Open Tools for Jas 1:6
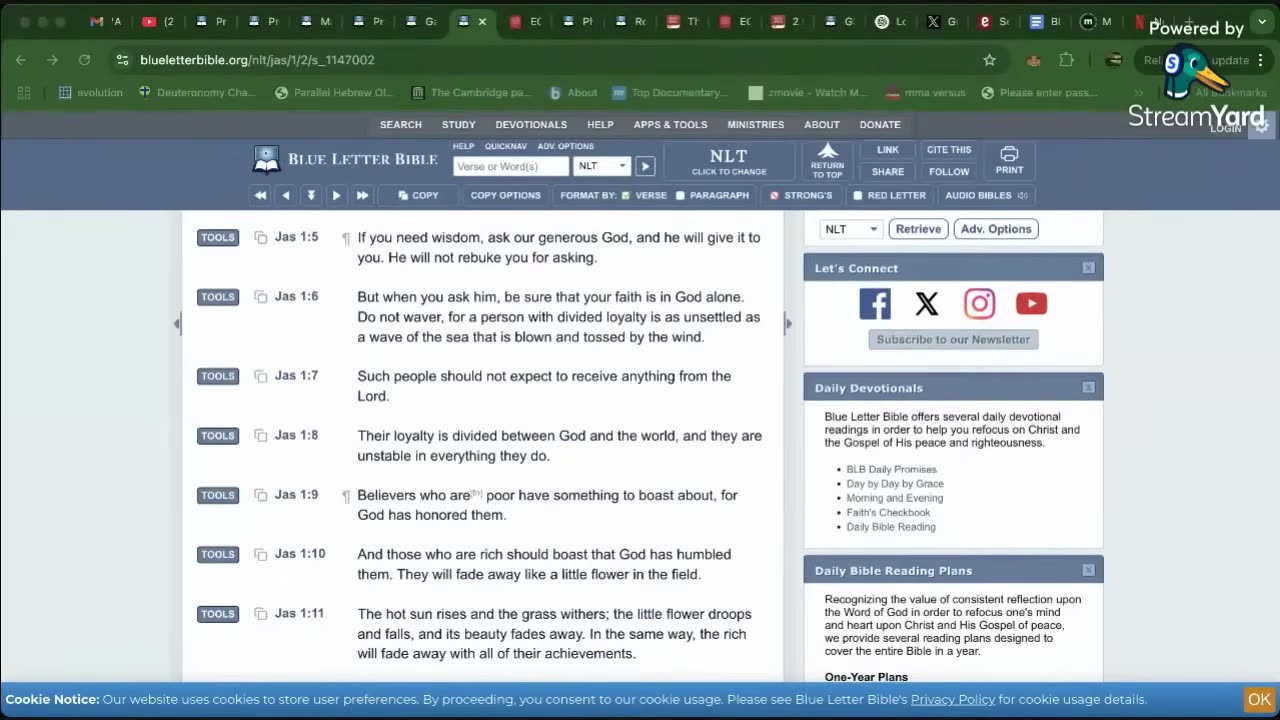The height and width of the screenshot is (720, 1280). 218,297
